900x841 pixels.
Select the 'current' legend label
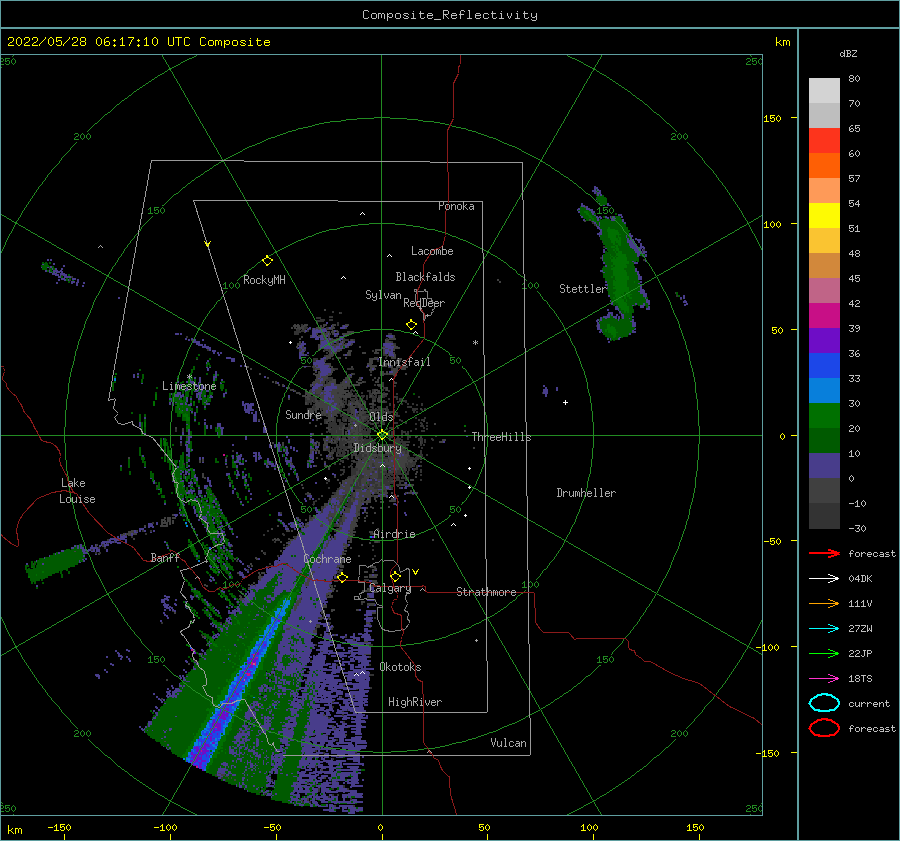tap(869, 703)
